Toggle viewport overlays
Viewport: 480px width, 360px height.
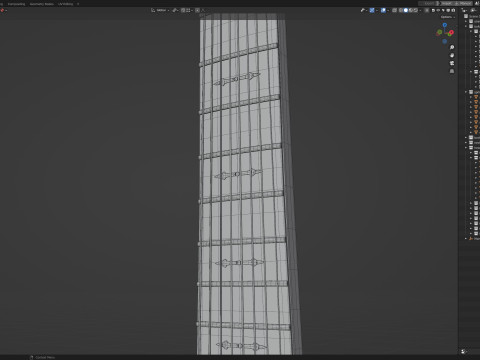click(x=383, y=10)
